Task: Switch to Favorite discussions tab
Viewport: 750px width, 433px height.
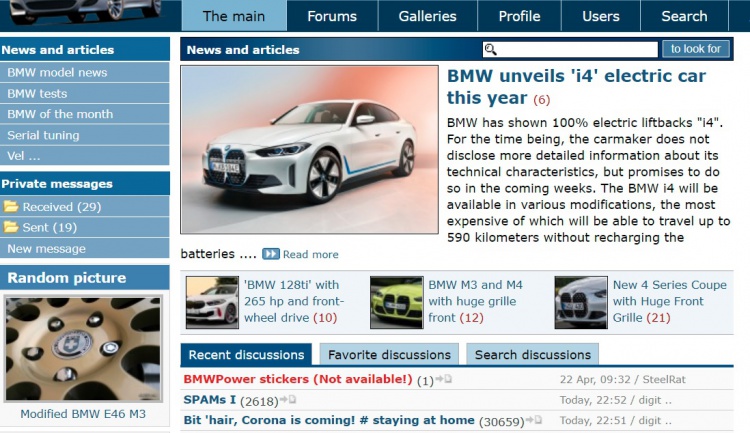Action: 389,355
